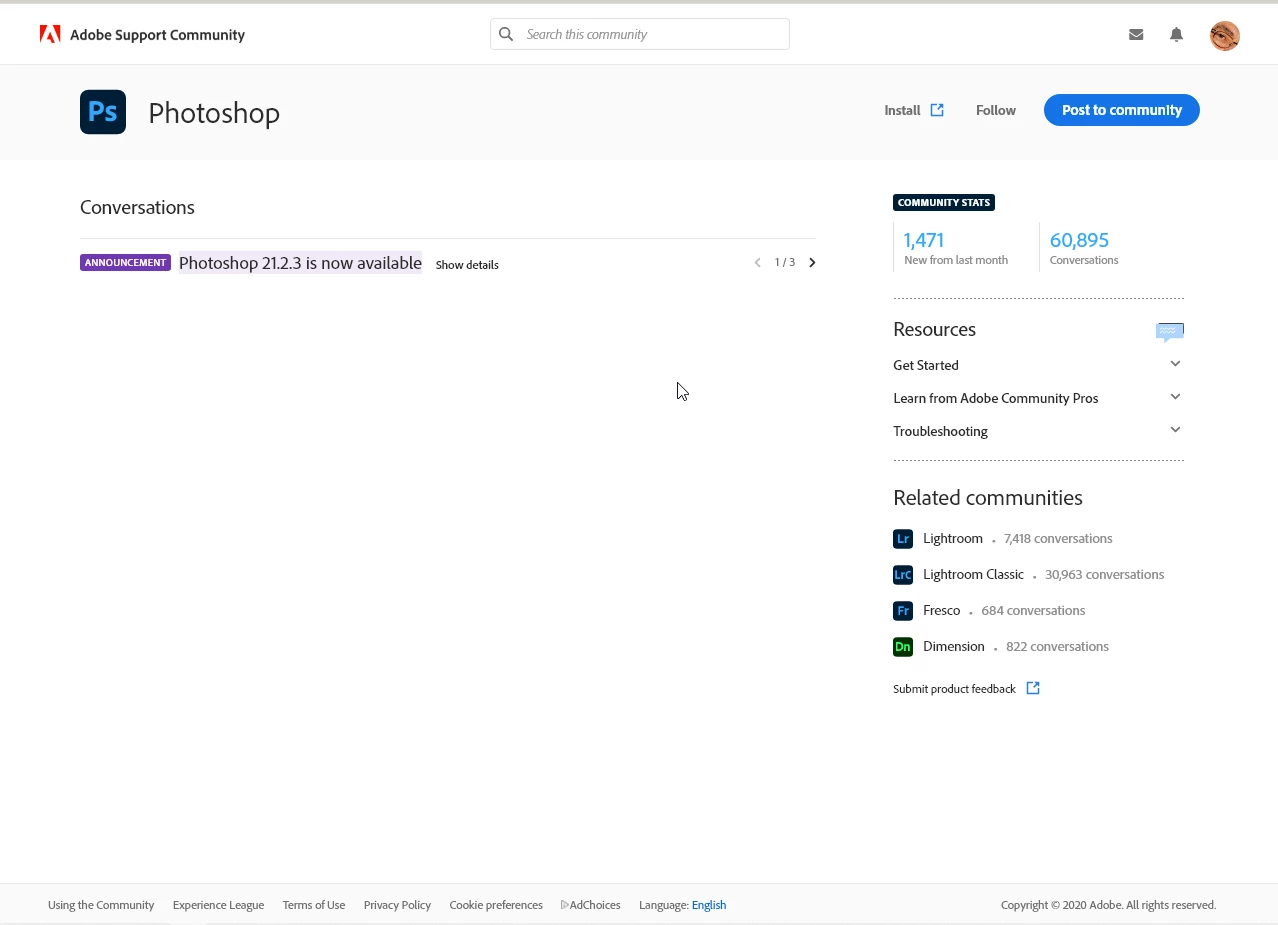The width and height of the screenshot is (1278, 925).
Task: Open Using the Community footer link
Action: (x=101, y=905)
